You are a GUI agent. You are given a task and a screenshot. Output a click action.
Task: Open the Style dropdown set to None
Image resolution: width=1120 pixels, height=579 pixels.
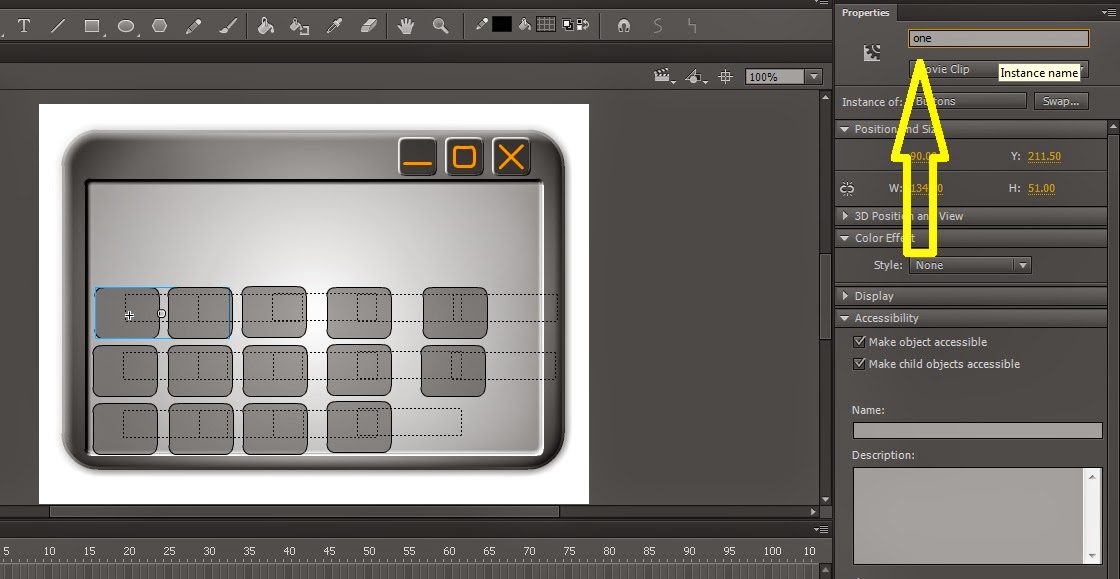pyautogui.click(x=970, y=265)
